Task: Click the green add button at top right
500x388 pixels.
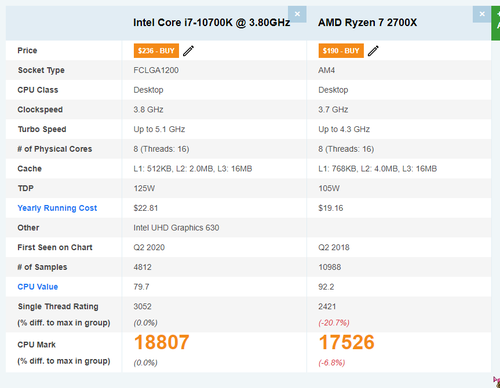Action: tap(496, 23)
